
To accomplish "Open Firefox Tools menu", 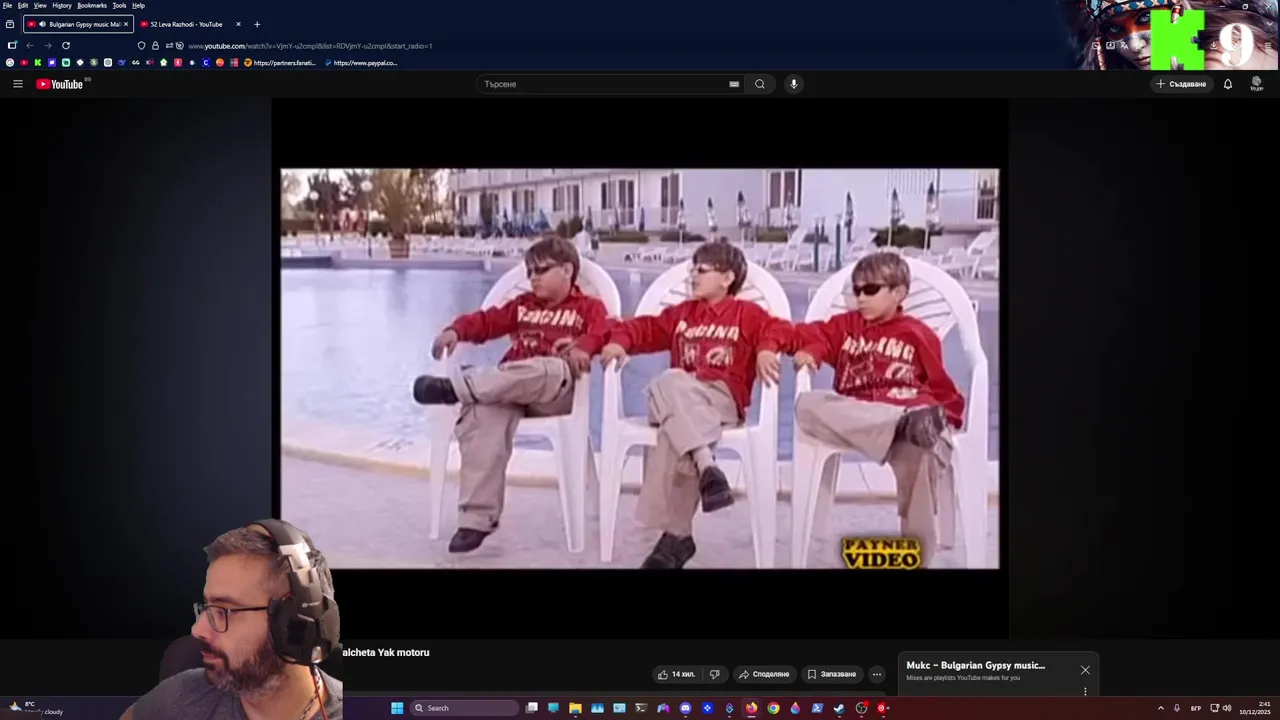I will coord(119,5).
